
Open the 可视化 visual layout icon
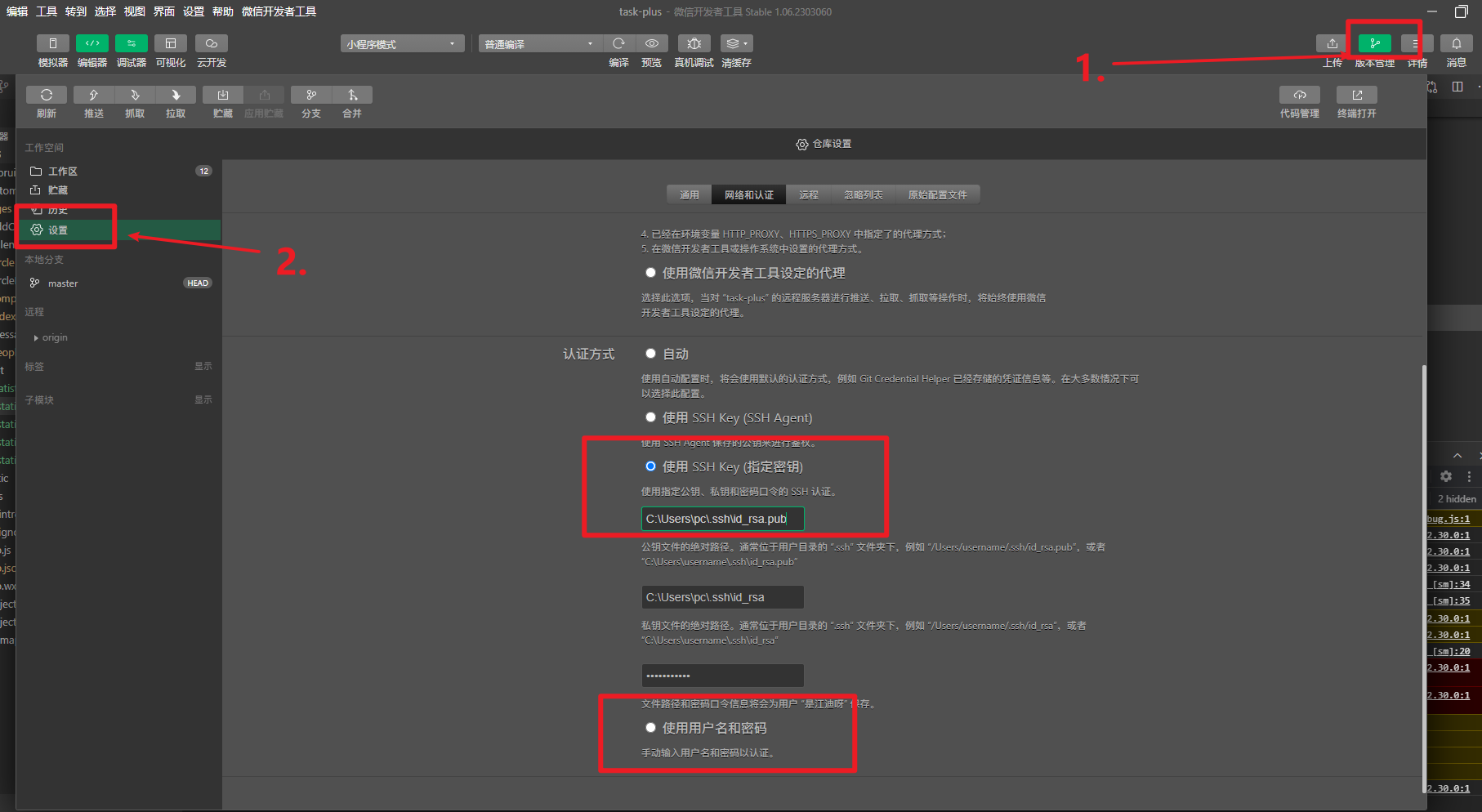click(x=171, y=43)
